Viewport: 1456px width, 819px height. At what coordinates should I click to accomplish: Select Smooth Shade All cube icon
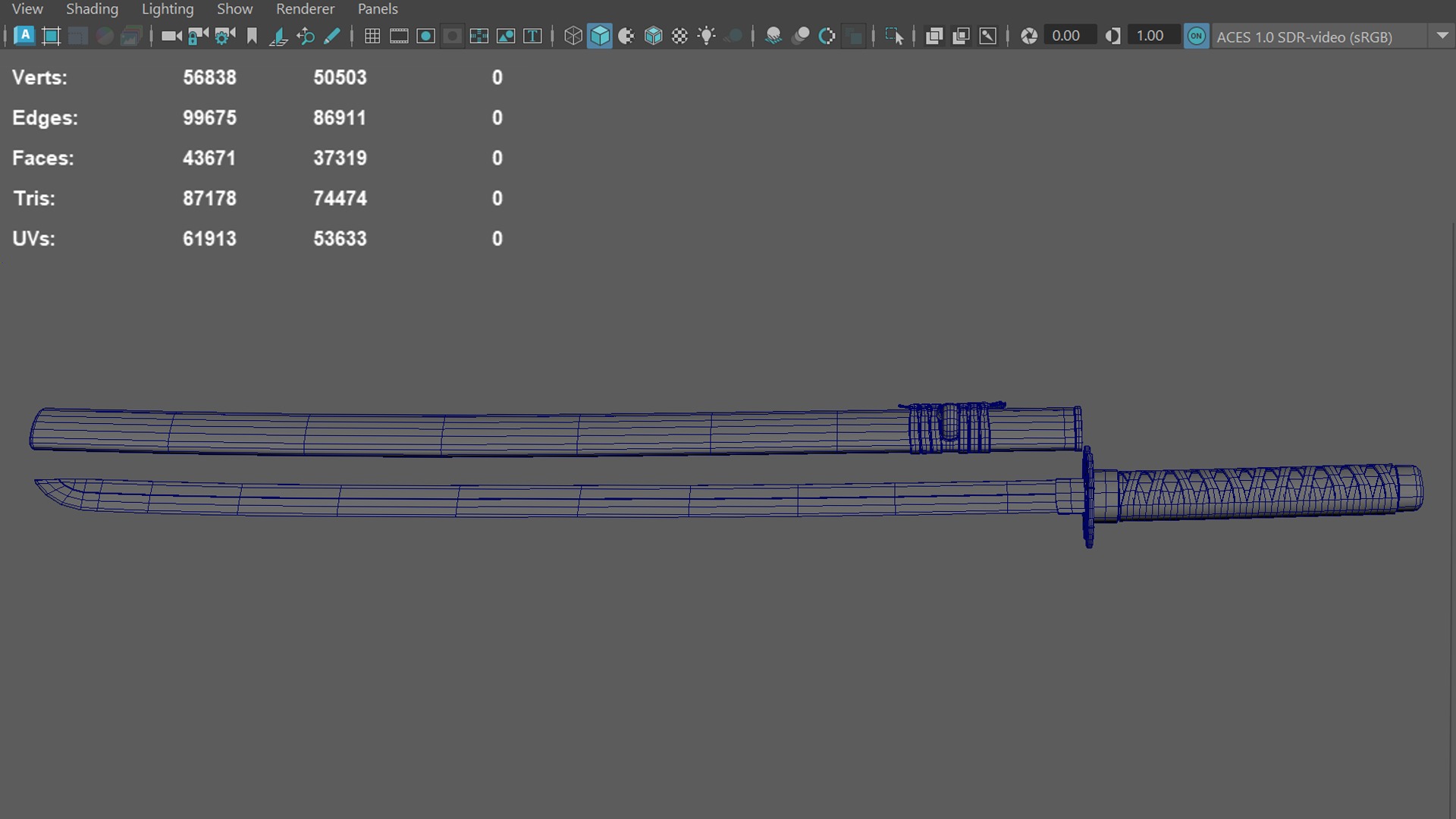pyautogui.click(x=600, y=36)
